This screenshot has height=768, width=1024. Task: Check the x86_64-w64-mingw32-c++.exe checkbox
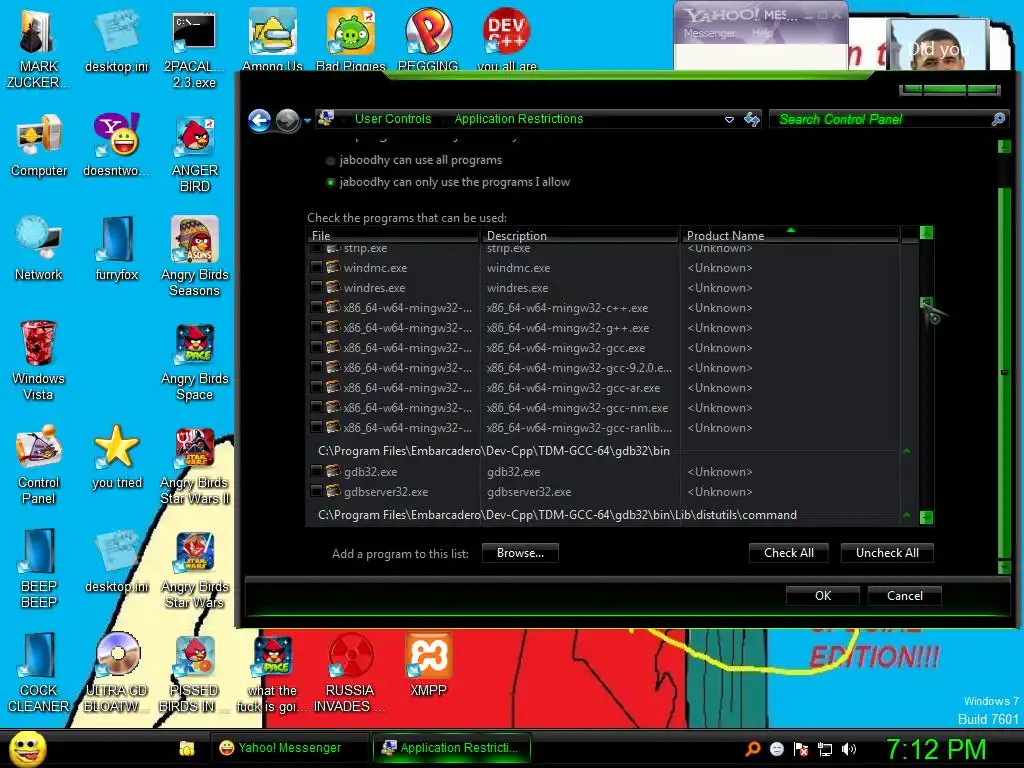(316, 308)
